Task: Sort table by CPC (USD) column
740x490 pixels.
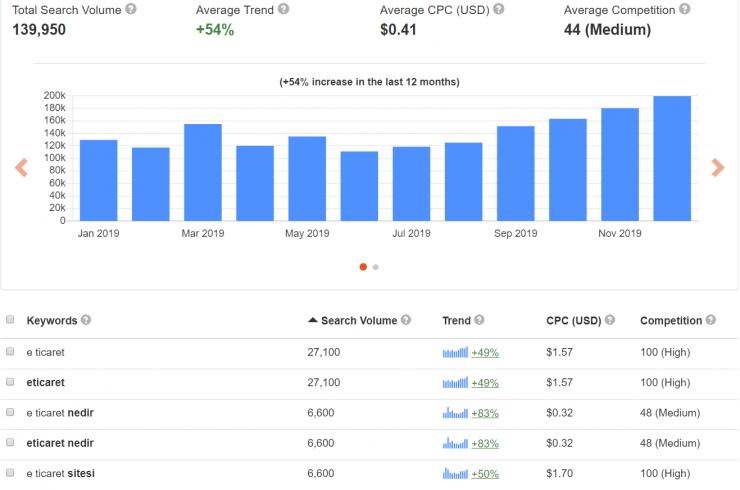Action: tap(573, 321)
